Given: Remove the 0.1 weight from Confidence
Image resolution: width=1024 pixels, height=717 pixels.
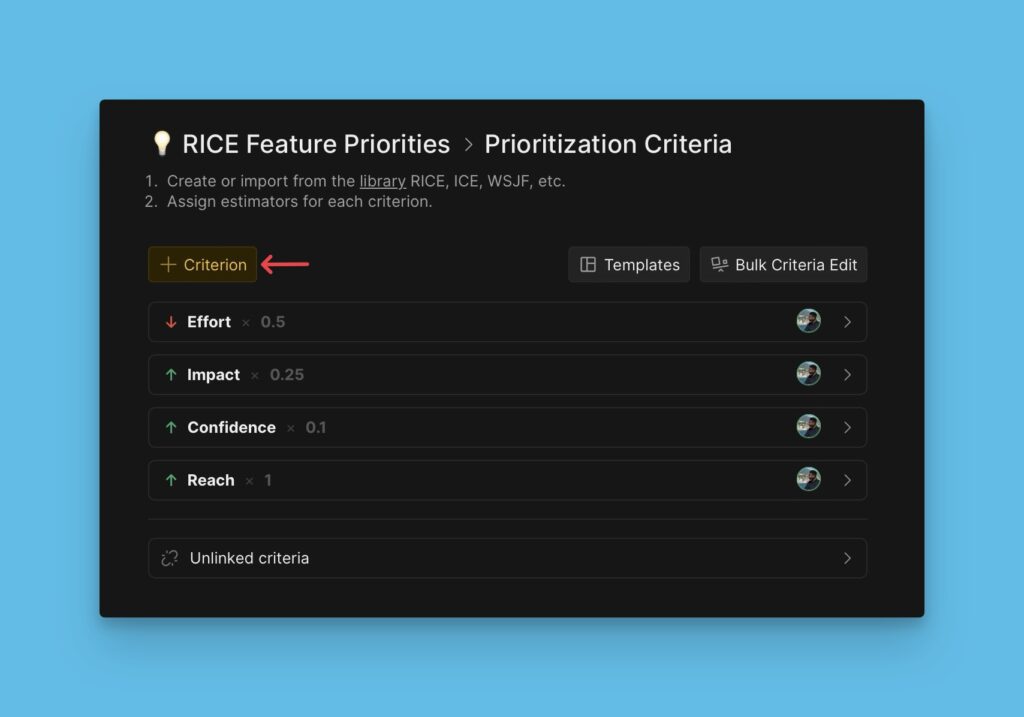Looking at the screenshot, I should [290, 427].
